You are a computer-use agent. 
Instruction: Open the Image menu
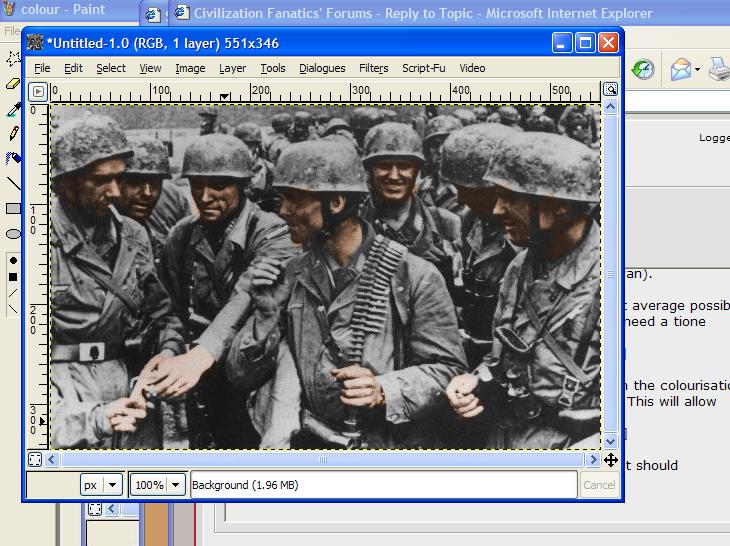190,68
